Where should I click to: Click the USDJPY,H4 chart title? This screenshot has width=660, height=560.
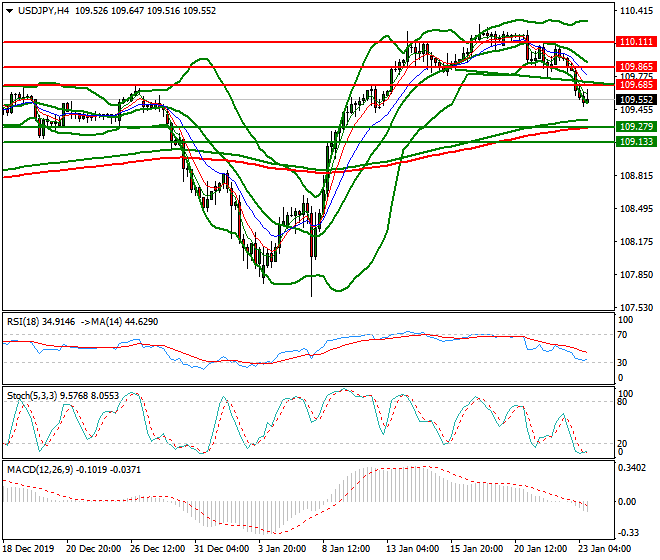tap(43, 11)
